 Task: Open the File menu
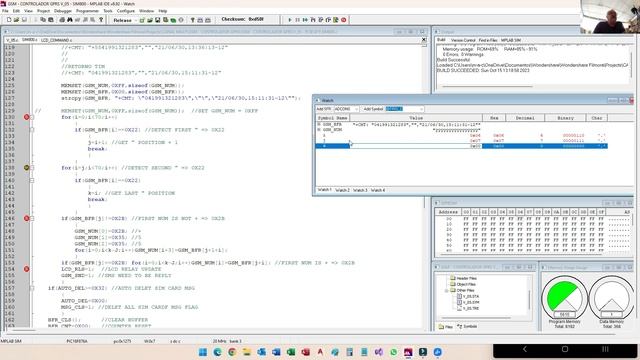5,11
